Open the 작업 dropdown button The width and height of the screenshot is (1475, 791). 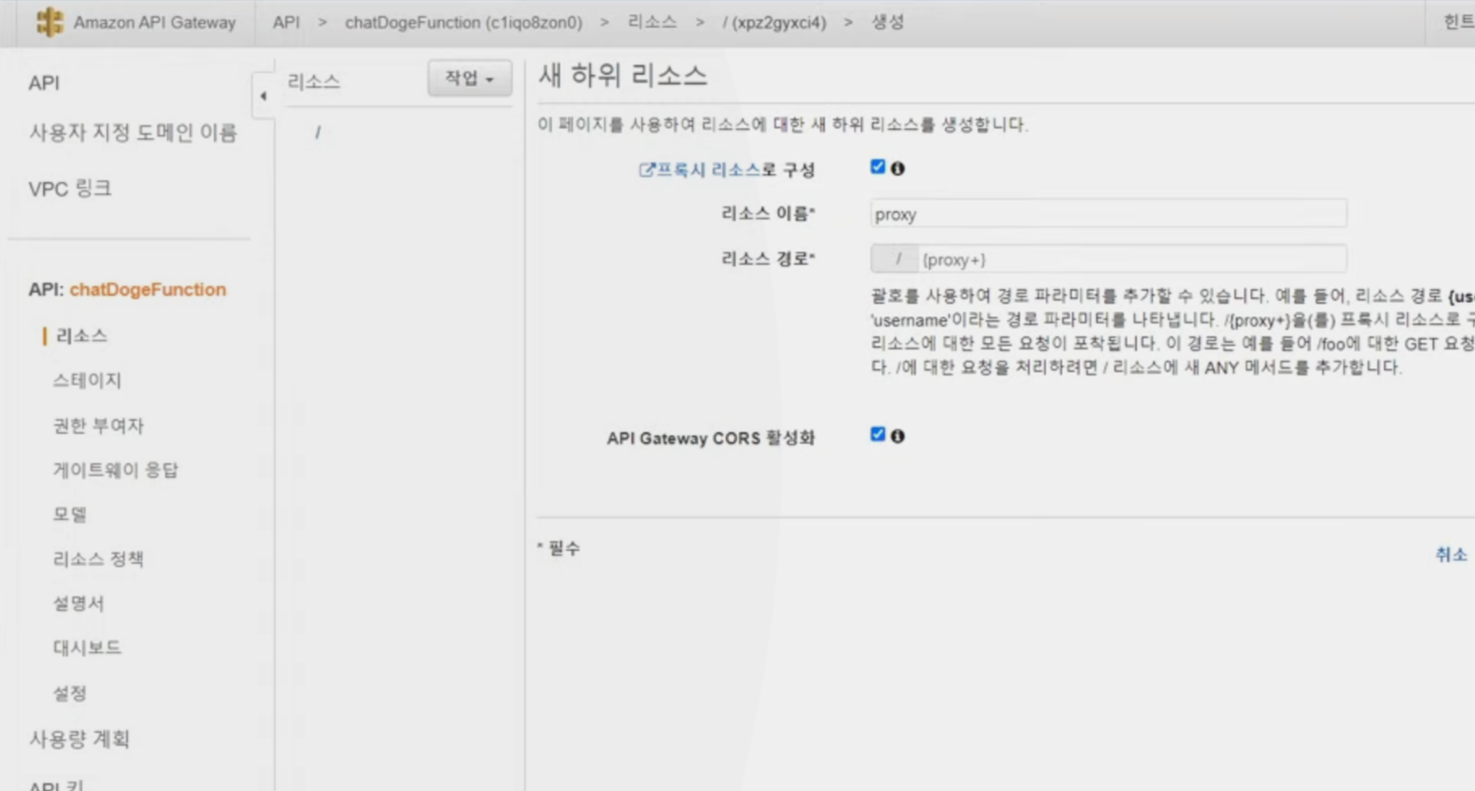(x=470, y=79)
